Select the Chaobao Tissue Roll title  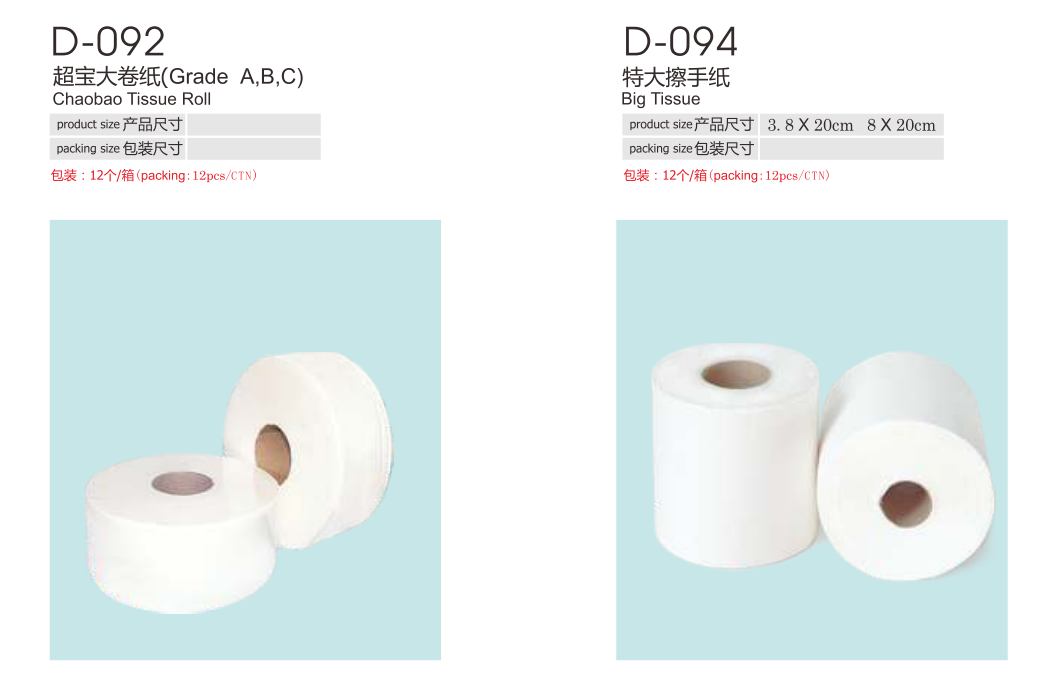(x=132, y=99)
